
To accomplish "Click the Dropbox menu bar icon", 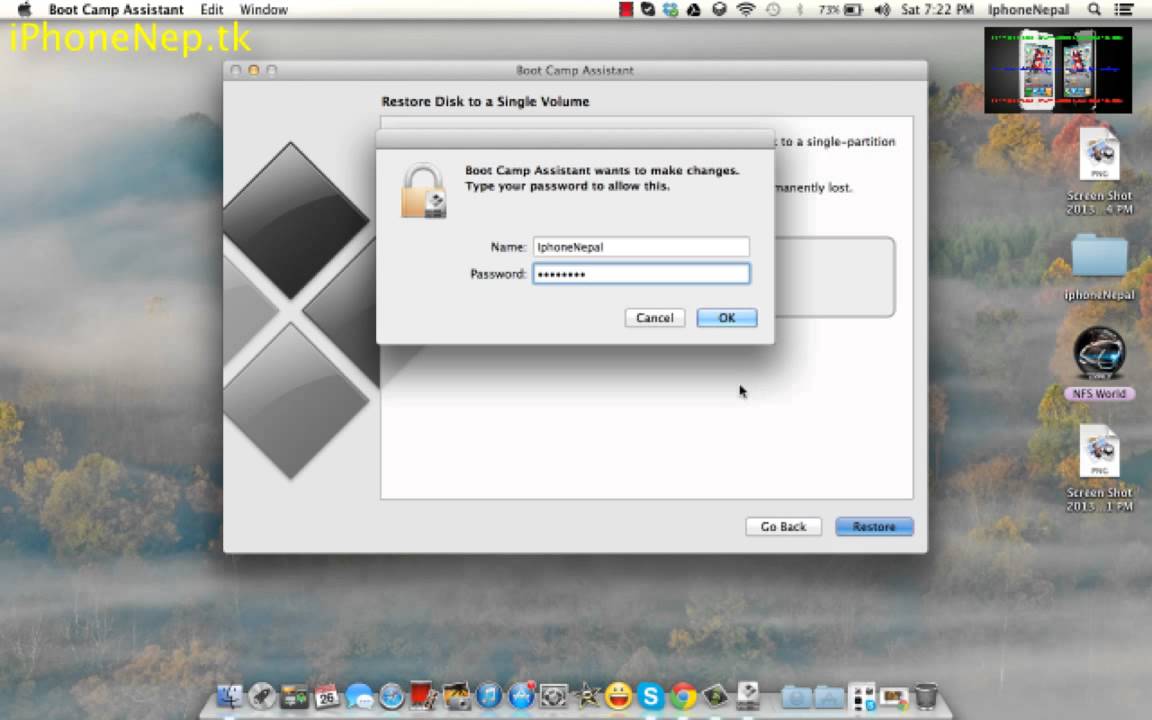I will pyautogui.click(x=670, y=10).
